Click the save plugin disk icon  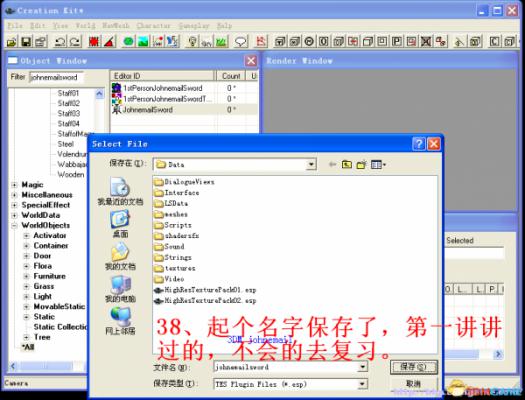[x=26, y=42]
